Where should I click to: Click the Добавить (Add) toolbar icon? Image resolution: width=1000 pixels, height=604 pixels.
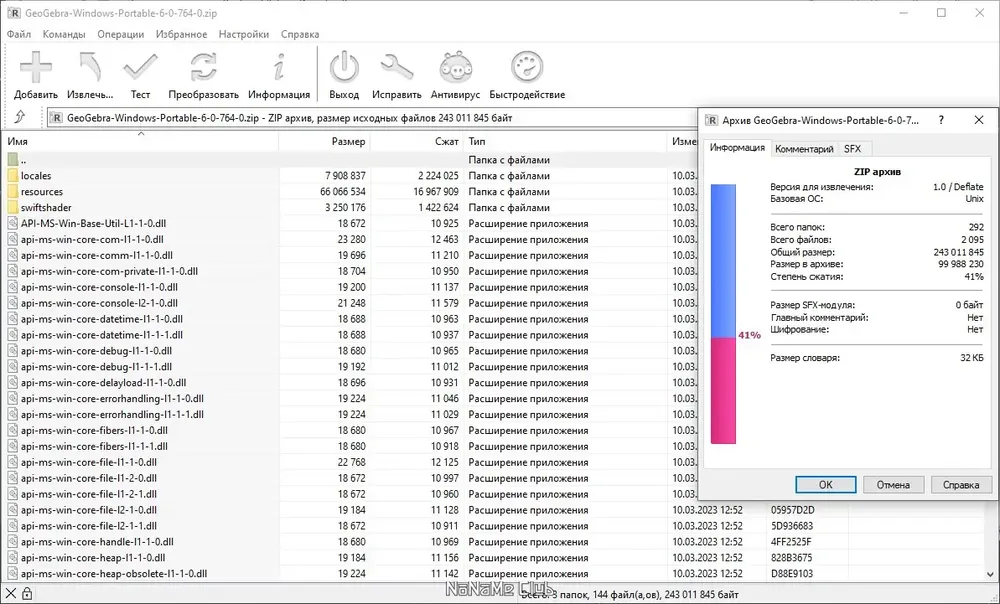36,67
